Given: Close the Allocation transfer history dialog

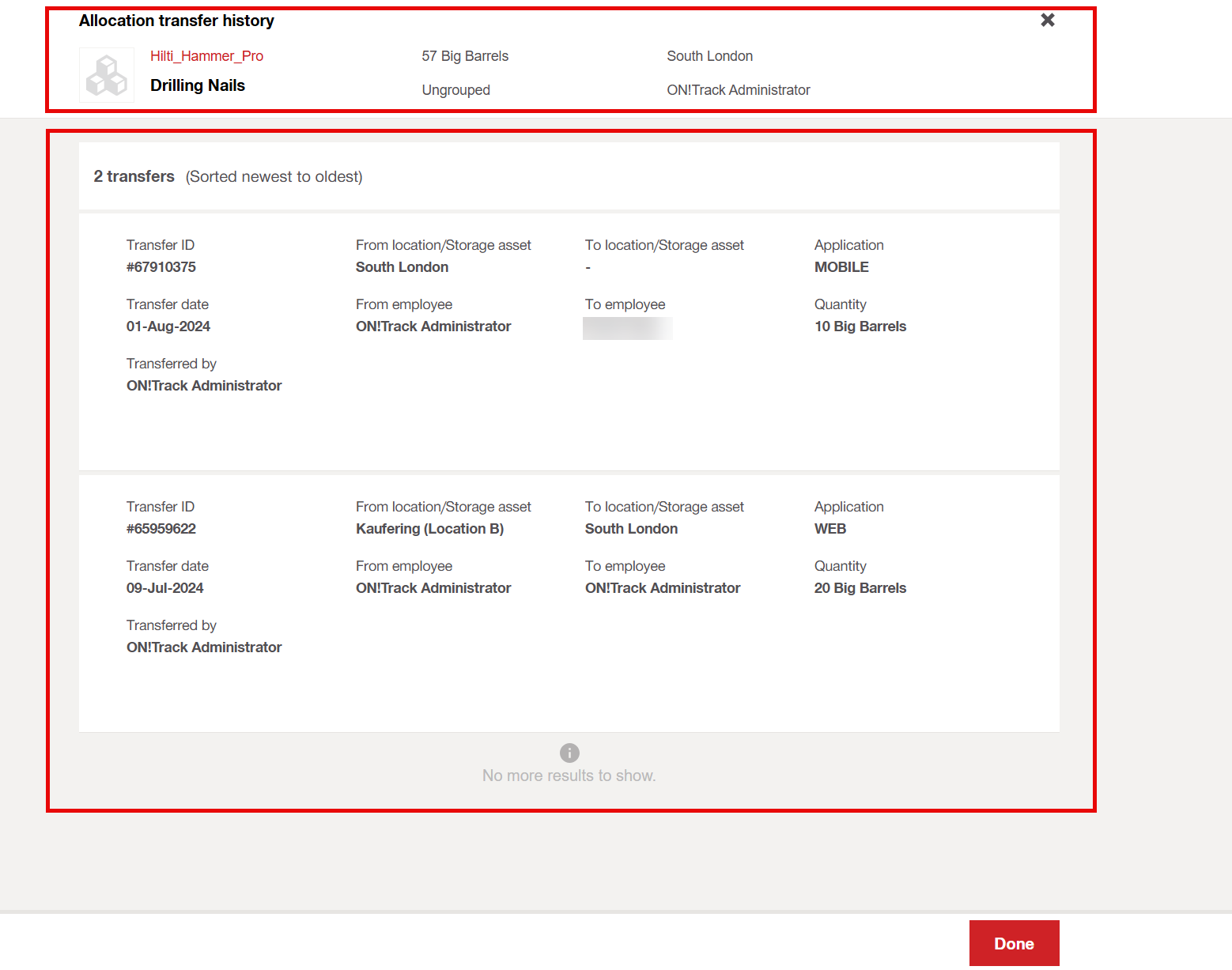Looking at the screenshot, I should (x=1047, y=20).
